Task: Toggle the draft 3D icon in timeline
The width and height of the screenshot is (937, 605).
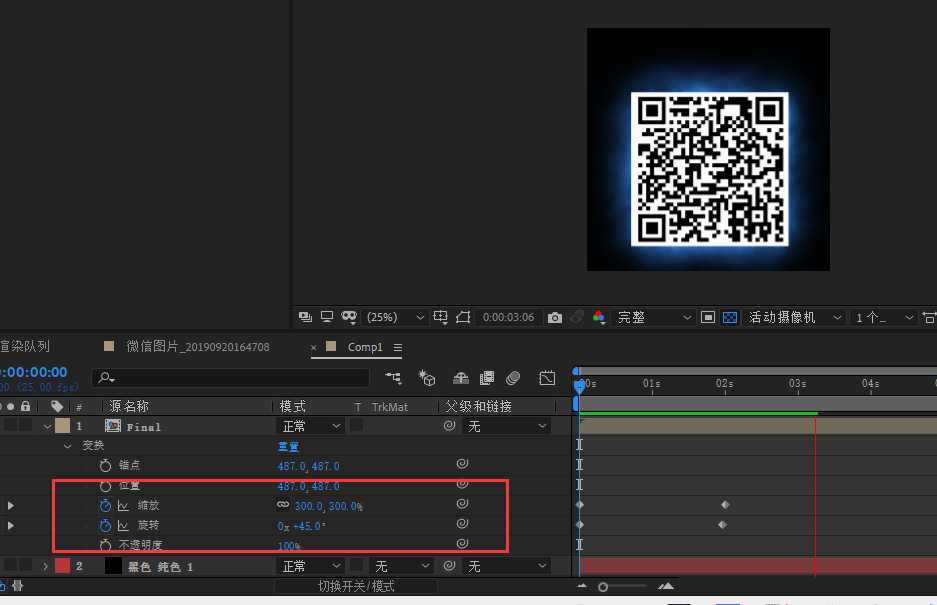Action: 427,378
